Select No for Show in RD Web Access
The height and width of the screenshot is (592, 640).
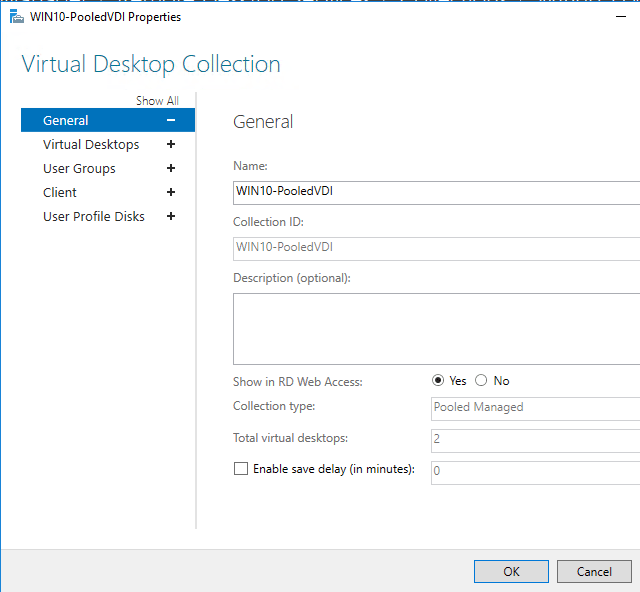point(481,380)
